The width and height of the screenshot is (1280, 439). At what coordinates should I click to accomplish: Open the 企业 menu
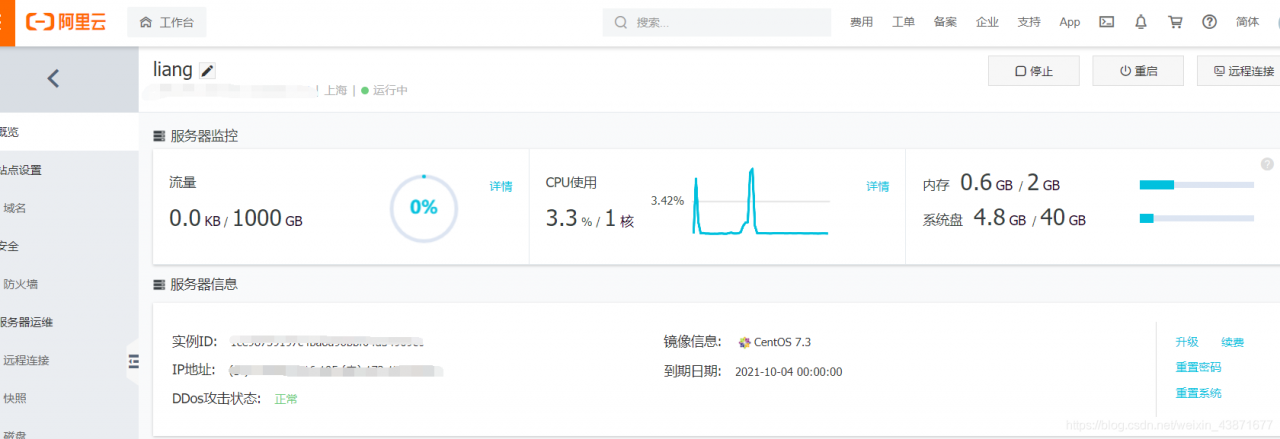click(x=987, y=22)
